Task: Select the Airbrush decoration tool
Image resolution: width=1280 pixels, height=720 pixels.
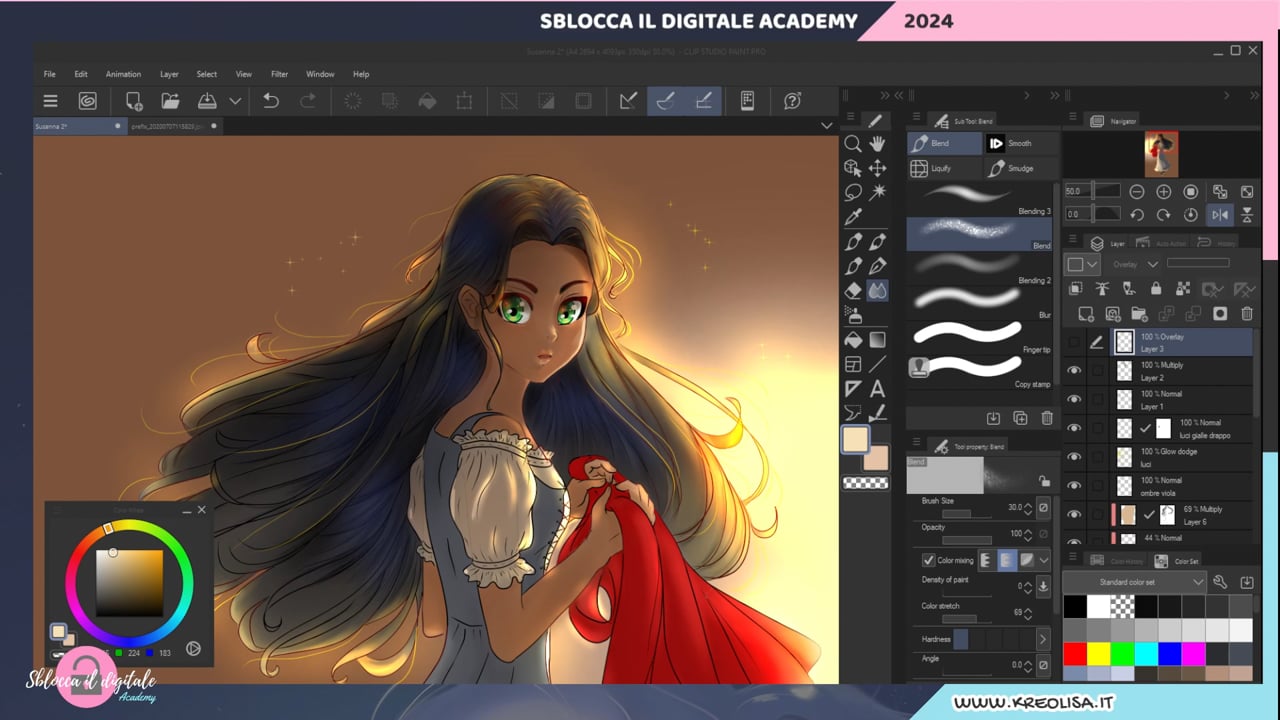Action: coord(853,315)
